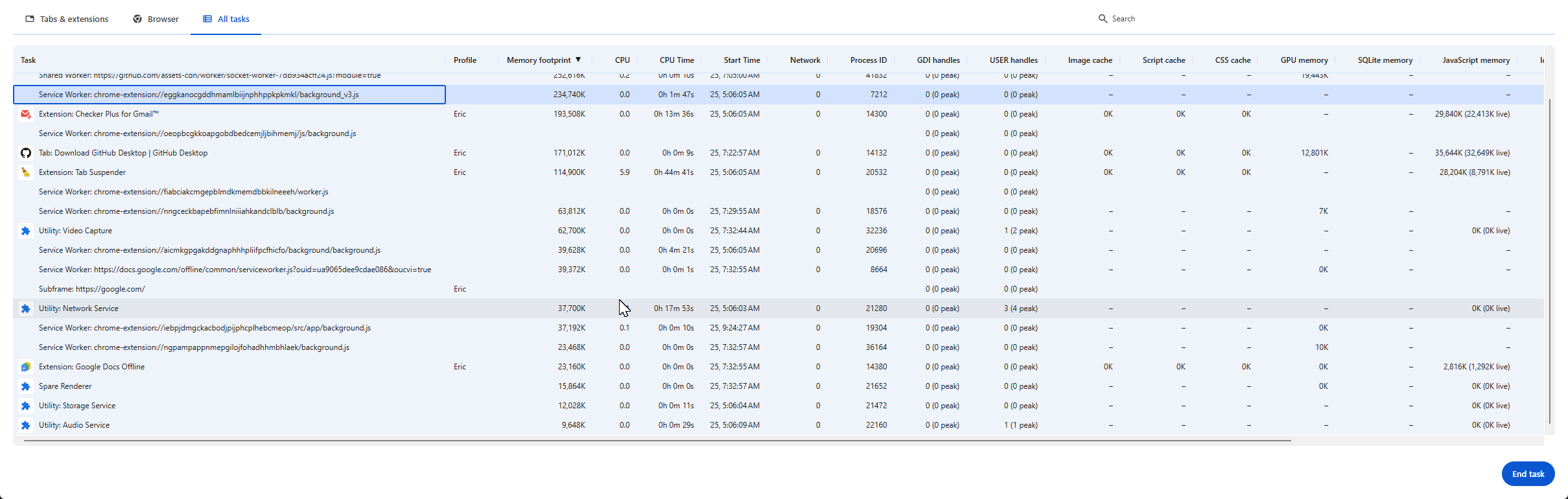
Task: Click the Checker Plus for Gmail extension icon
Action: coord(25,114)
